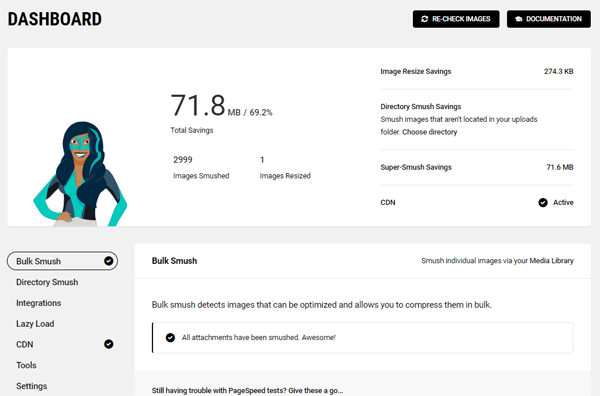Click the Bulk Smush panel heading
600x396 pixels.
(174, 261)
